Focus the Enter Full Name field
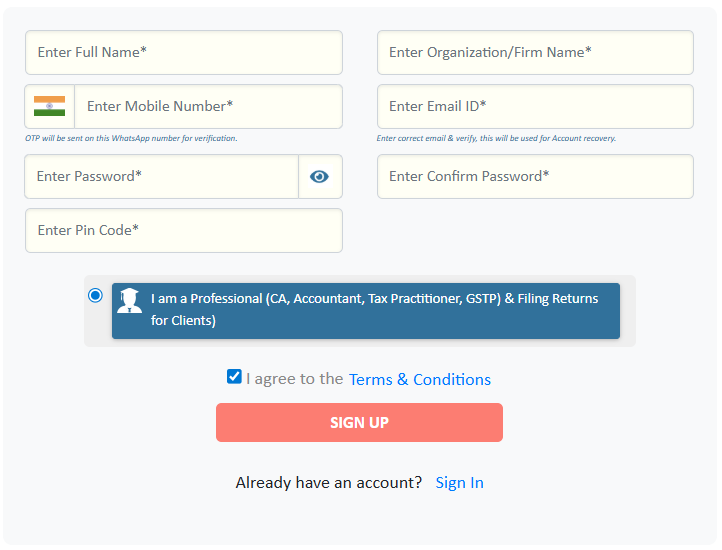This screenshot has height=550, width=722. click(x=184, y=52)
